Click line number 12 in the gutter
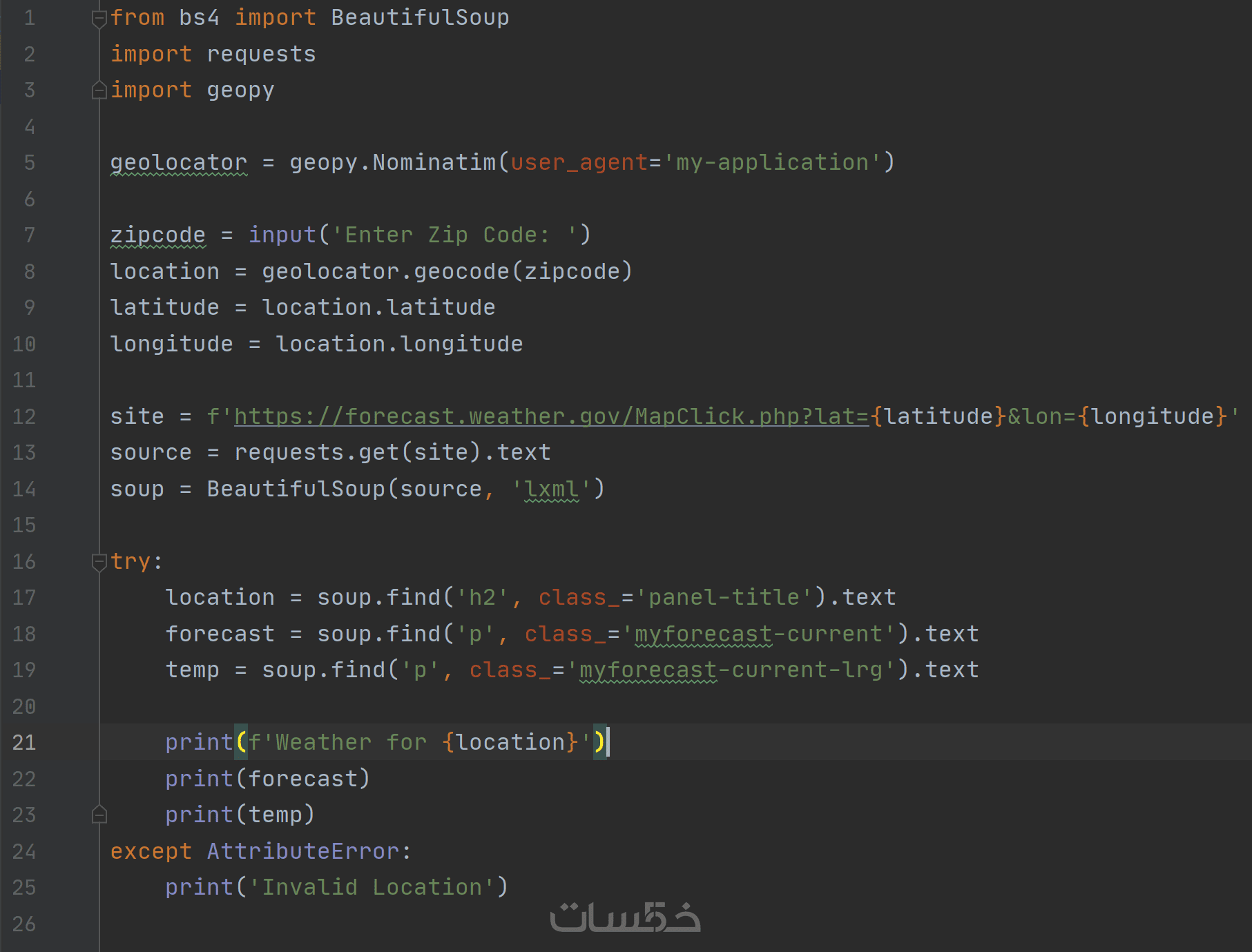This screenshot has width=1252, height=952. (24, 416)
